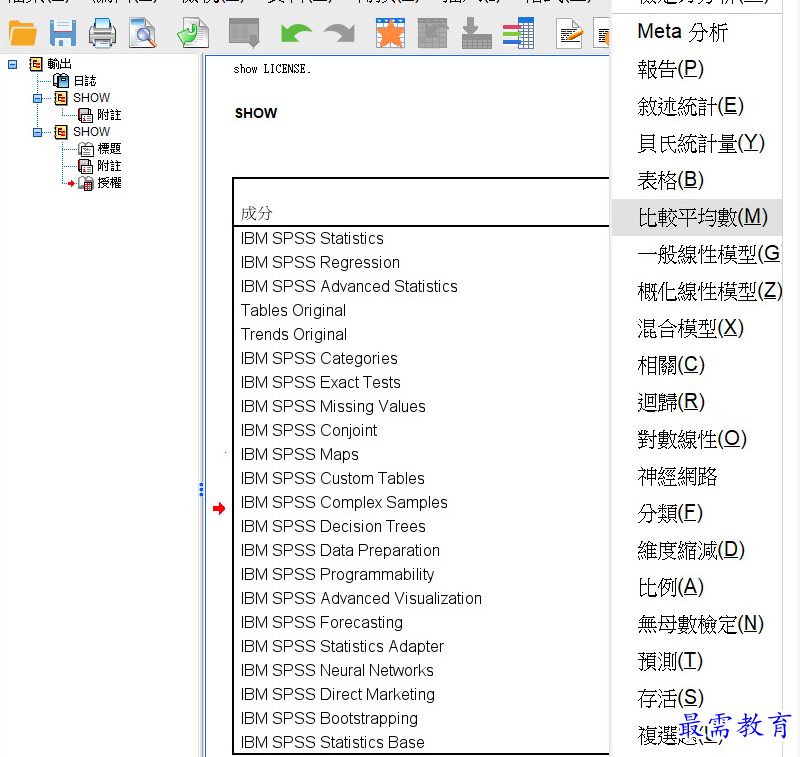Collapse the second SHOW node

[x=38, y=132]
